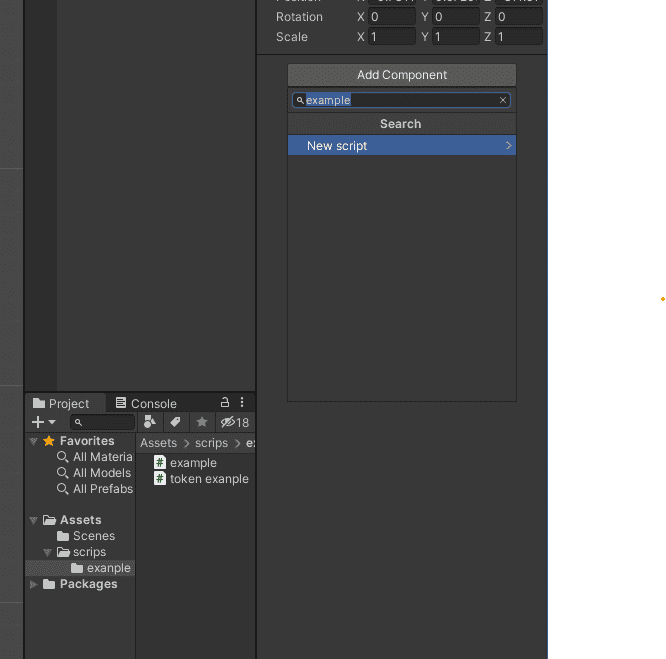666x659 pixels.
Task: Click the All Models magnifier icon
Action: click(62, 473)
